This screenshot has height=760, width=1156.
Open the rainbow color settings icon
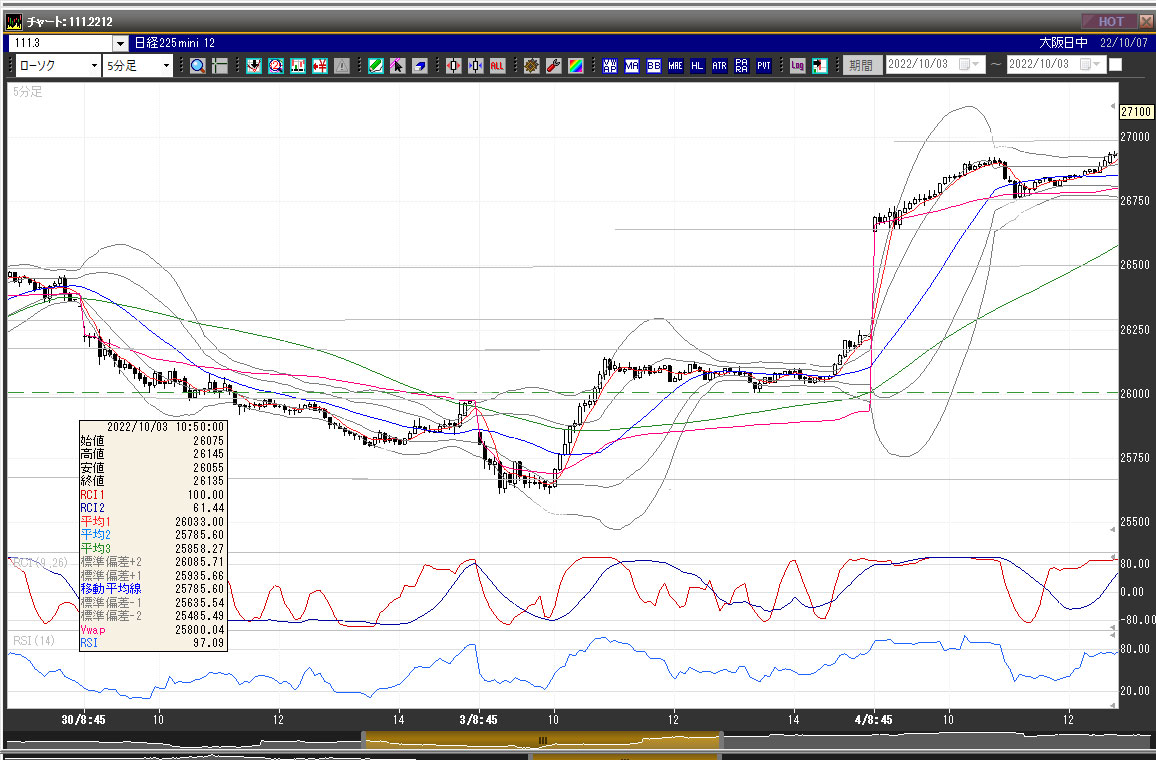(x=576, y=66)
